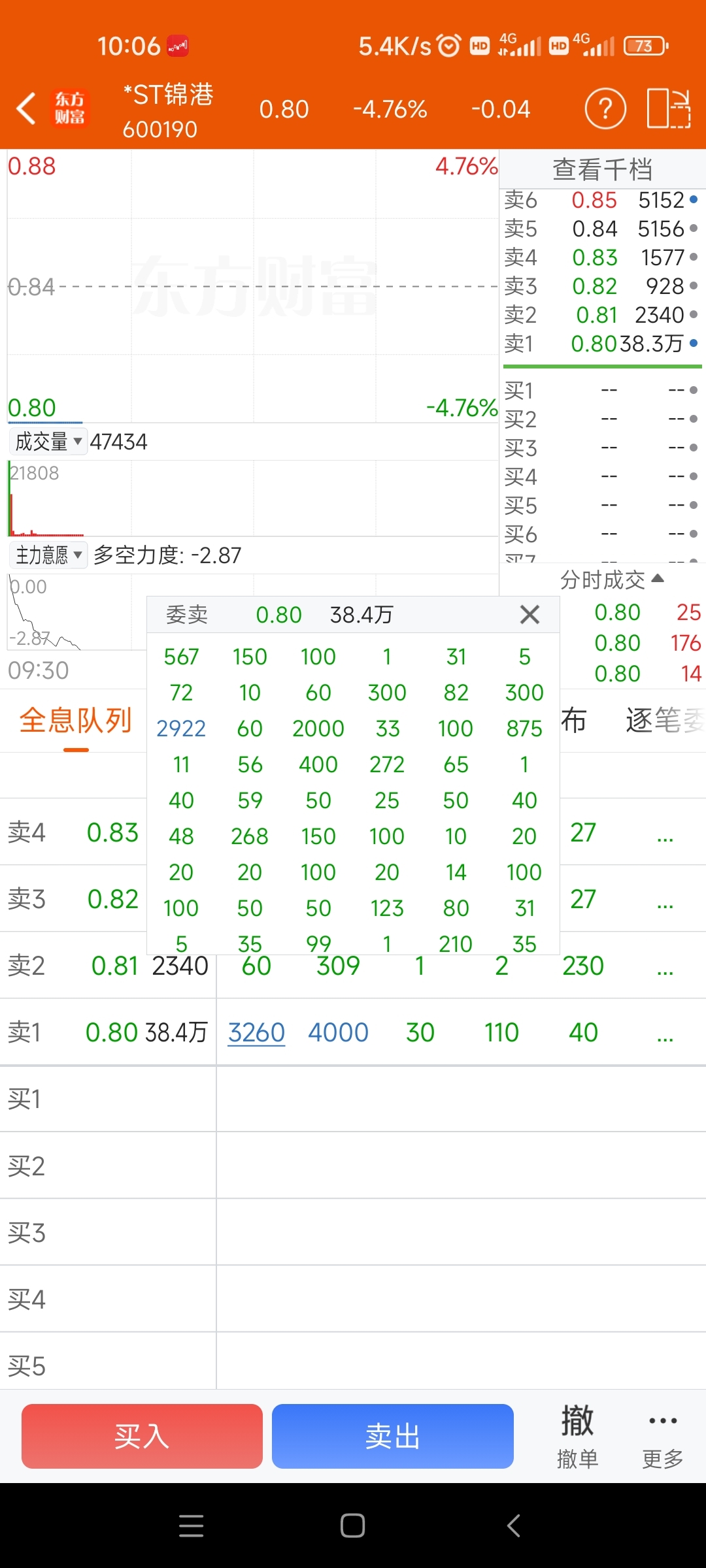
Task: Tap the alarm icon in status bar
Action: tap(449, 46)
